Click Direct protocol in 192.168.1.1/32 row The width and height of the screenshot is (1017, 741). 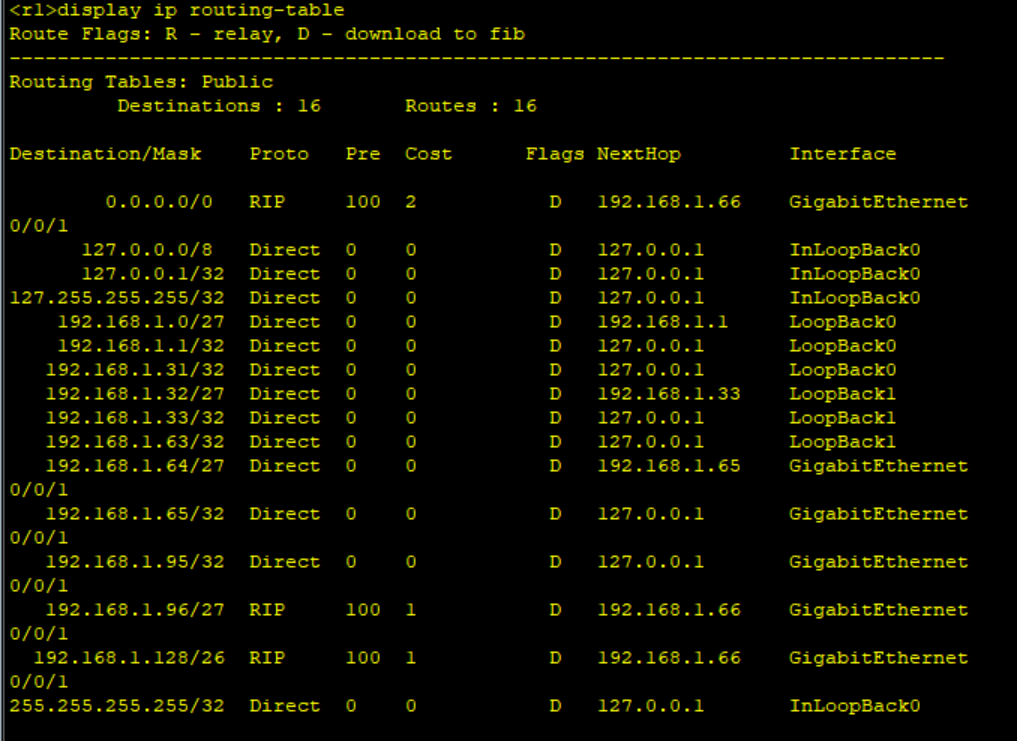coord(285,346)
